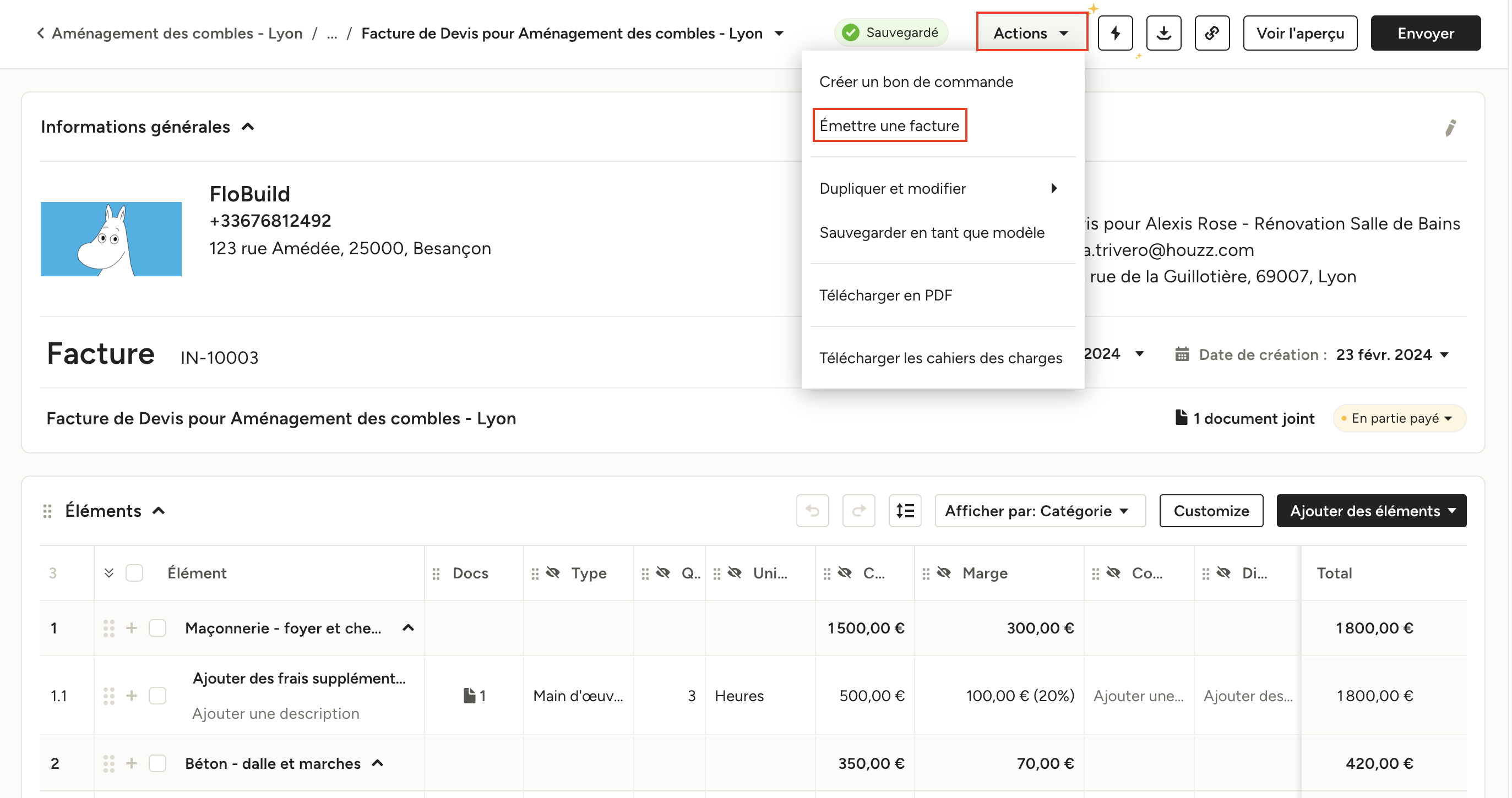Click the Marge column drag handle
This screenshot has height=798, width=1512.
tap(926, 574)
